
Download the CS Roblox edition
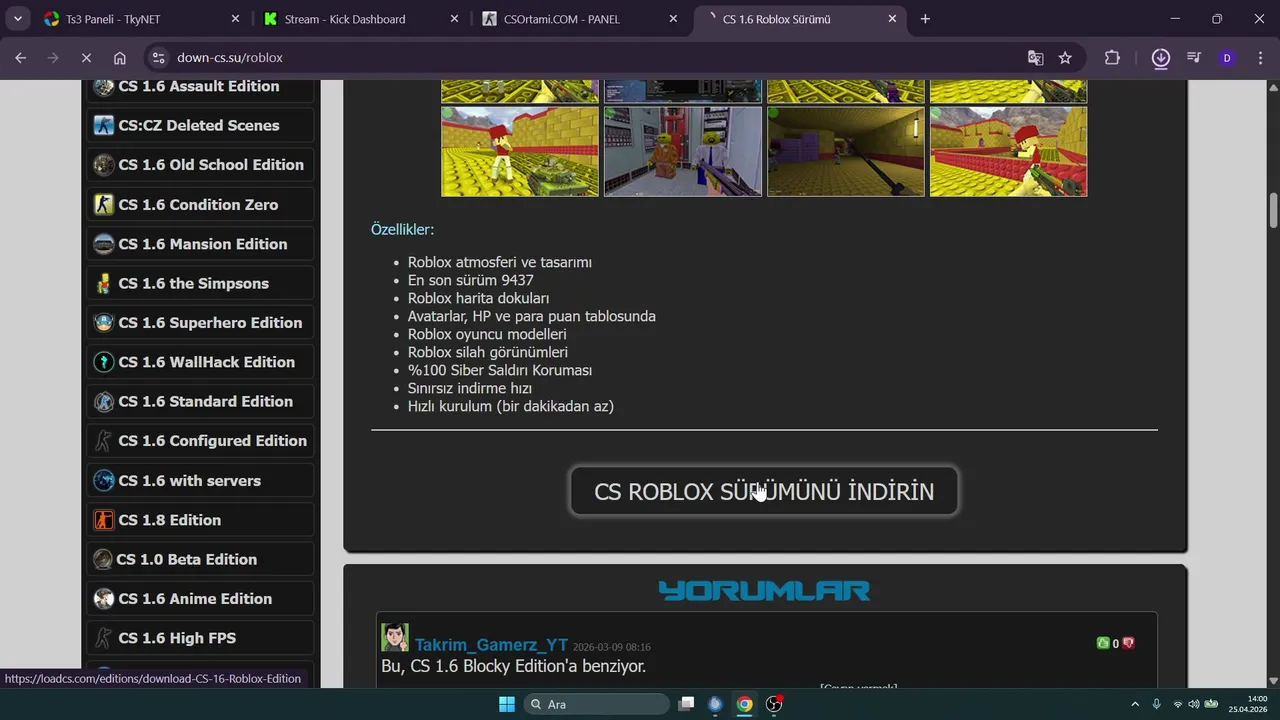point(764,491)
